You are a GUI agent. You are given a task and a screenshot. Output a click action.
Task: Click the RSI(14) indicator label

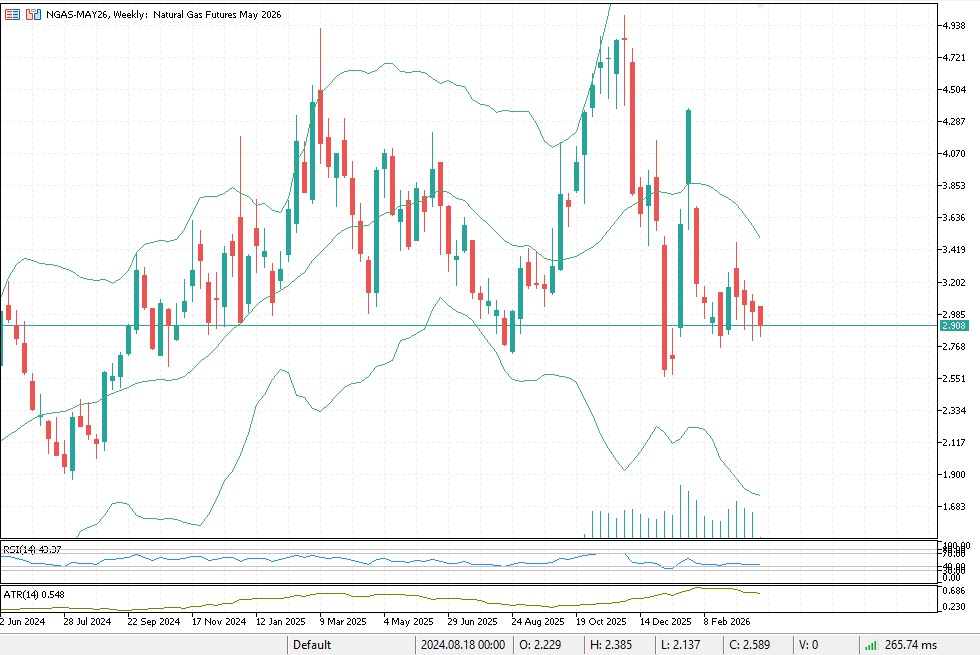[32, 549]
